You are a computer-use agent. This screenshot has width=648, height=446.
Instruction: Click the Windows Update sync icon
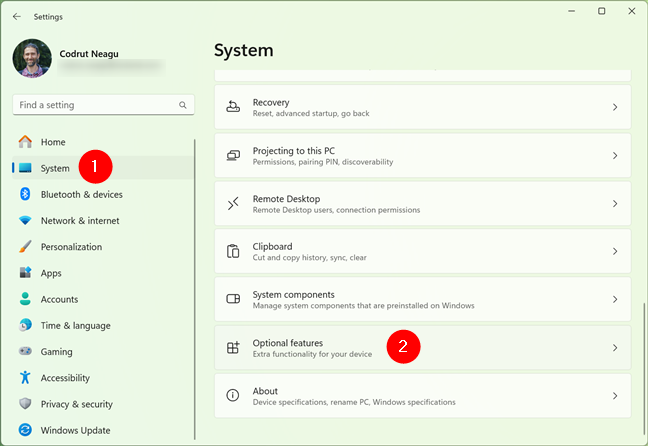25,430
